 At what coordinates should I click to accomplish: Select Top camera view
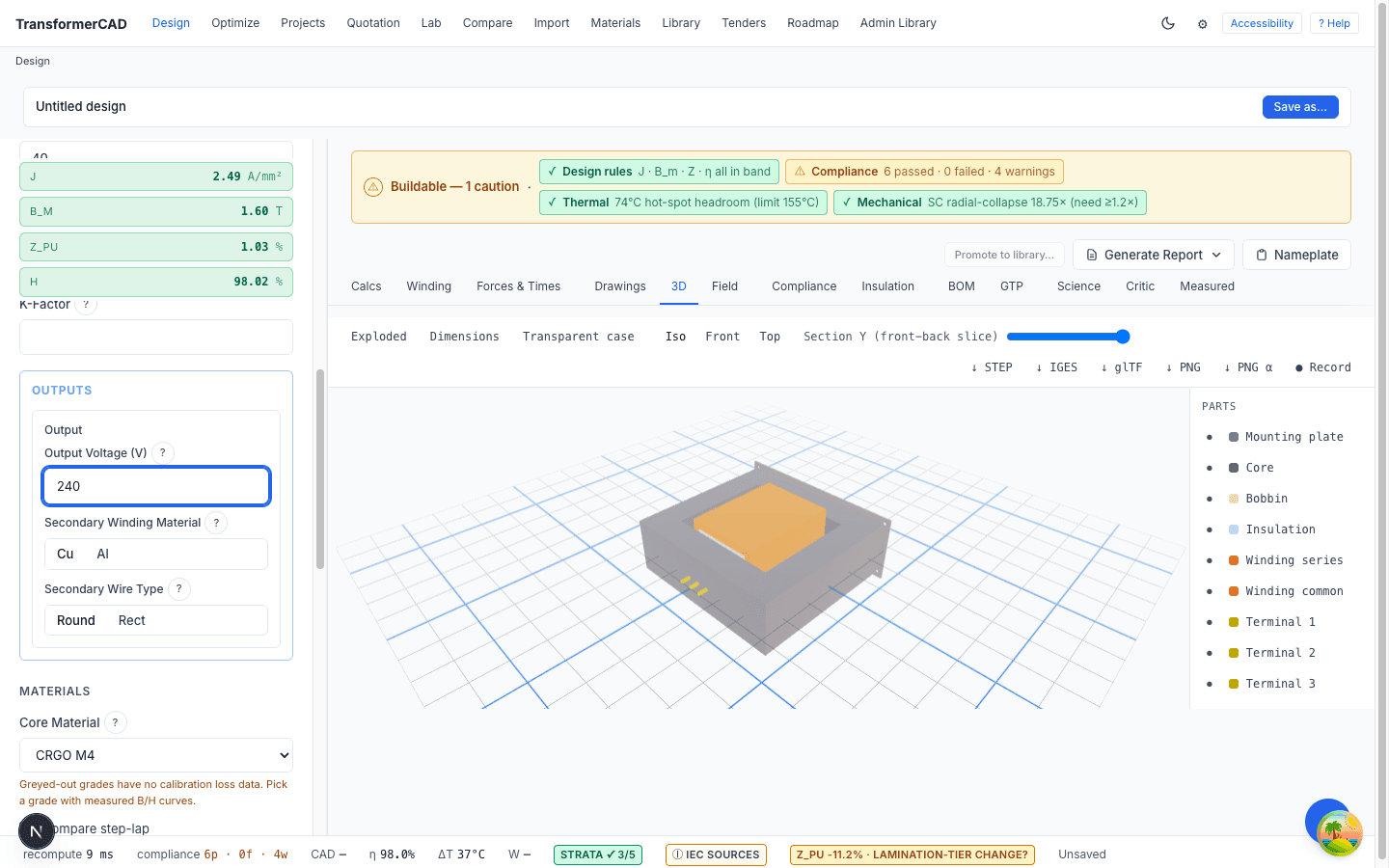pyautogui.click(x=770, y=337)
